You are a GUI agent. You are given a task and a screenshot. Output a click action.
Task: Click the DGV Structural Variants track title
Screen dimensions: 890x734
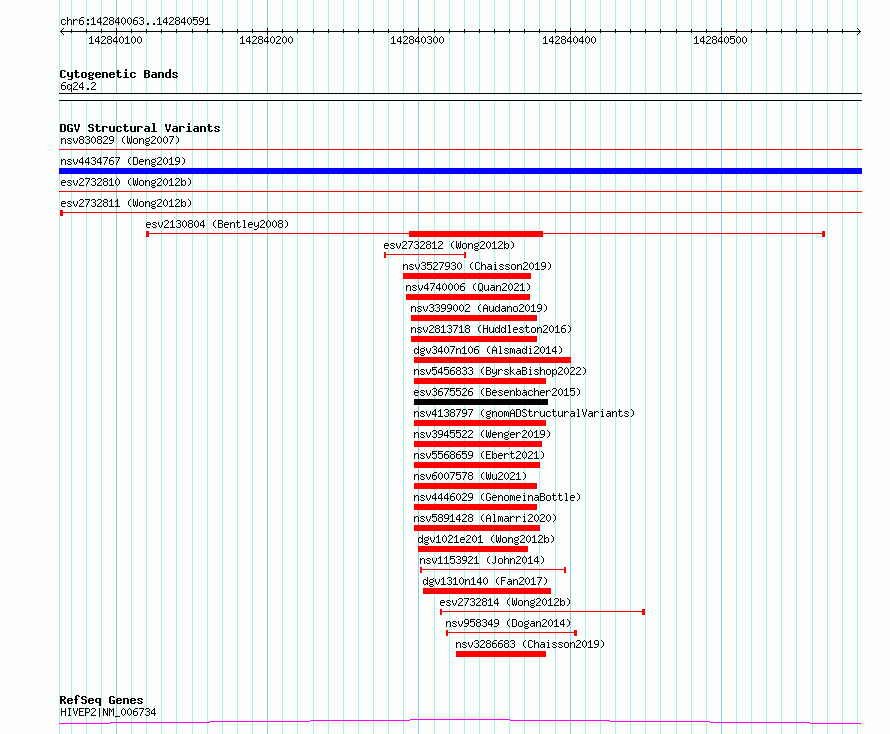pyautogui.click(x=140, y=128)
